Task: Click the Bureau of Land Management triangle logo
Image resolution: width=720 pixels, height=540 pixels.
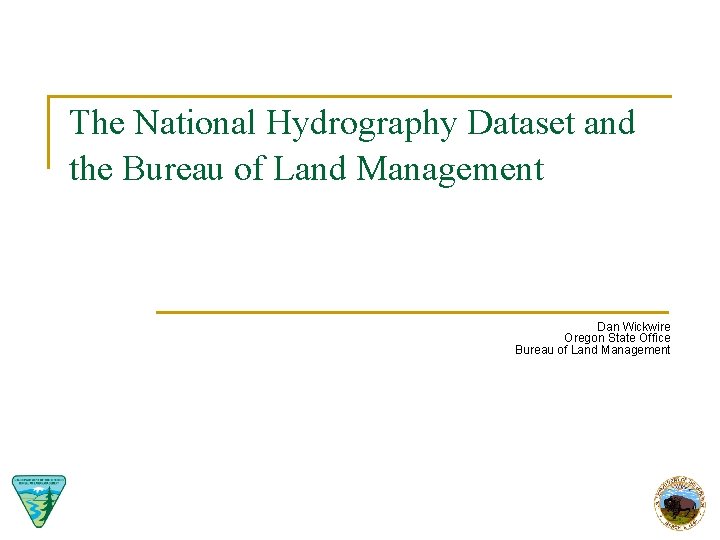Action: (39, 501)
